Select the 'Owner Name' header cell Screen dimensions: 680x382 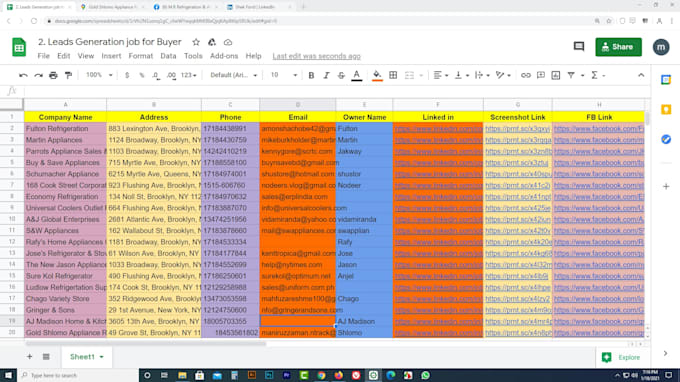click(x=364, y=117)
